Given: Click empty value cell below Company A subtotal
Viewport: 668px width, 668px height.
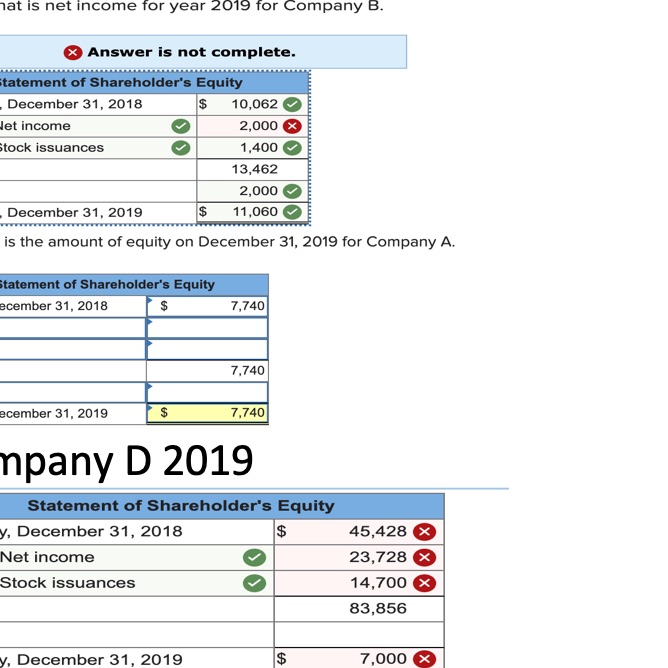Looking at the screenshot, I should pyautogui.click(x=207, y=392).
